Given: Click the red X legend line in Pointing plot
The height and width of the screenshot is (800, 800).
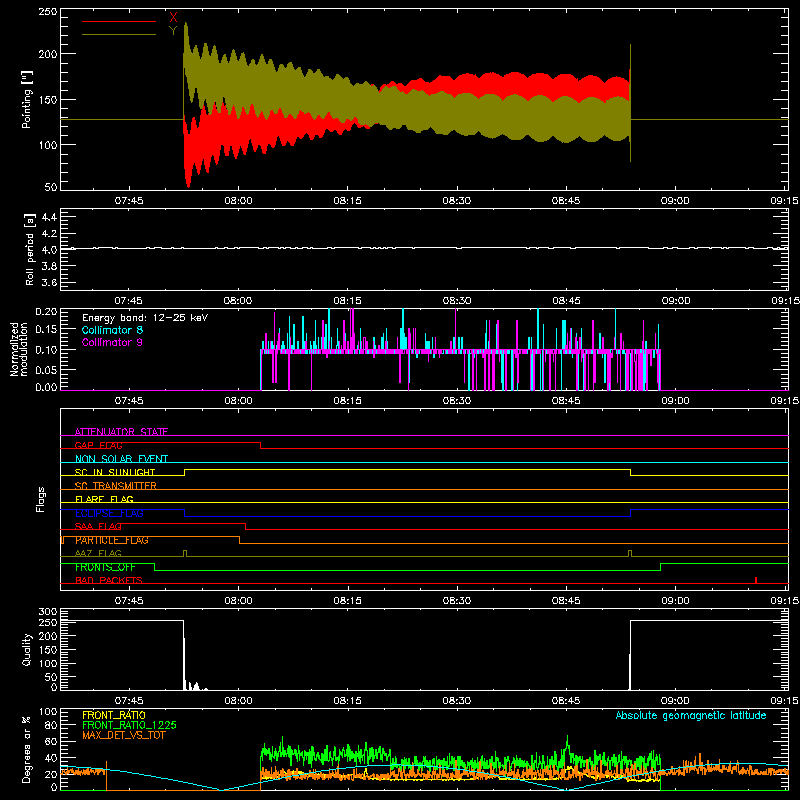Looking at the screenshot, I should (119, 21).
